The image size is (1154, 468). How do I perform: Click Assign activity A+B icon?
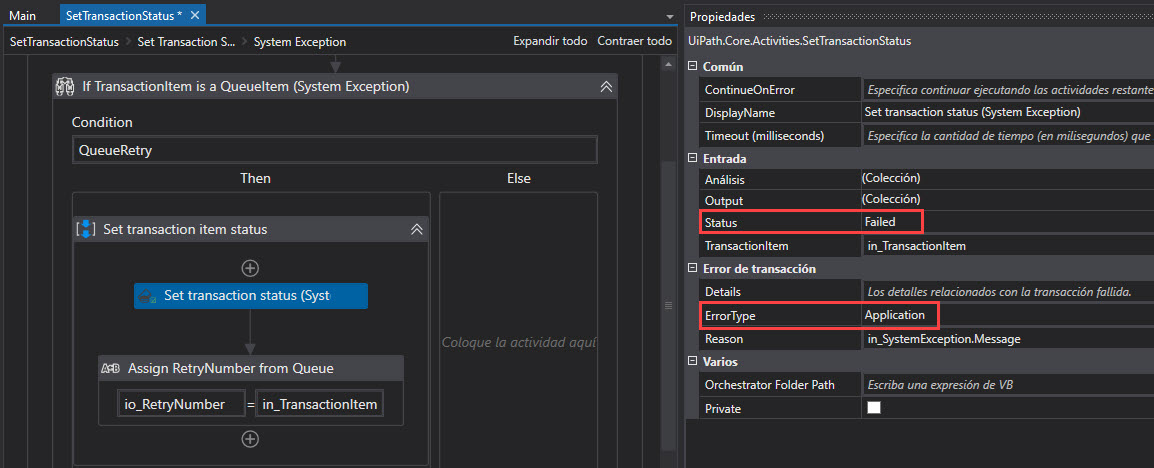pyautogui.click(x=110, y=369)
